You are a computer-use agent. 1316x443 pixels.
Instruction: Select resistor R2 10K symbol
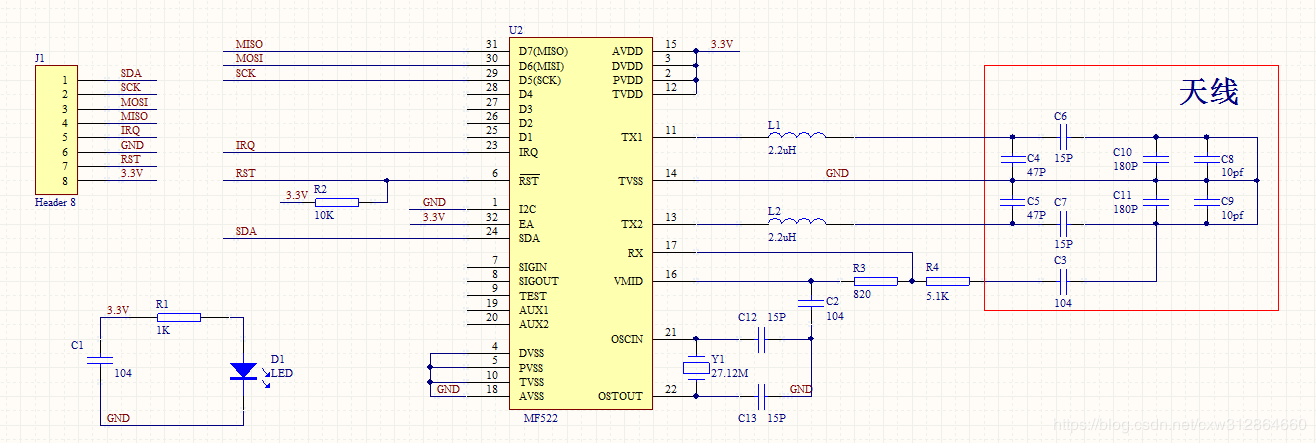click(335, 202)
